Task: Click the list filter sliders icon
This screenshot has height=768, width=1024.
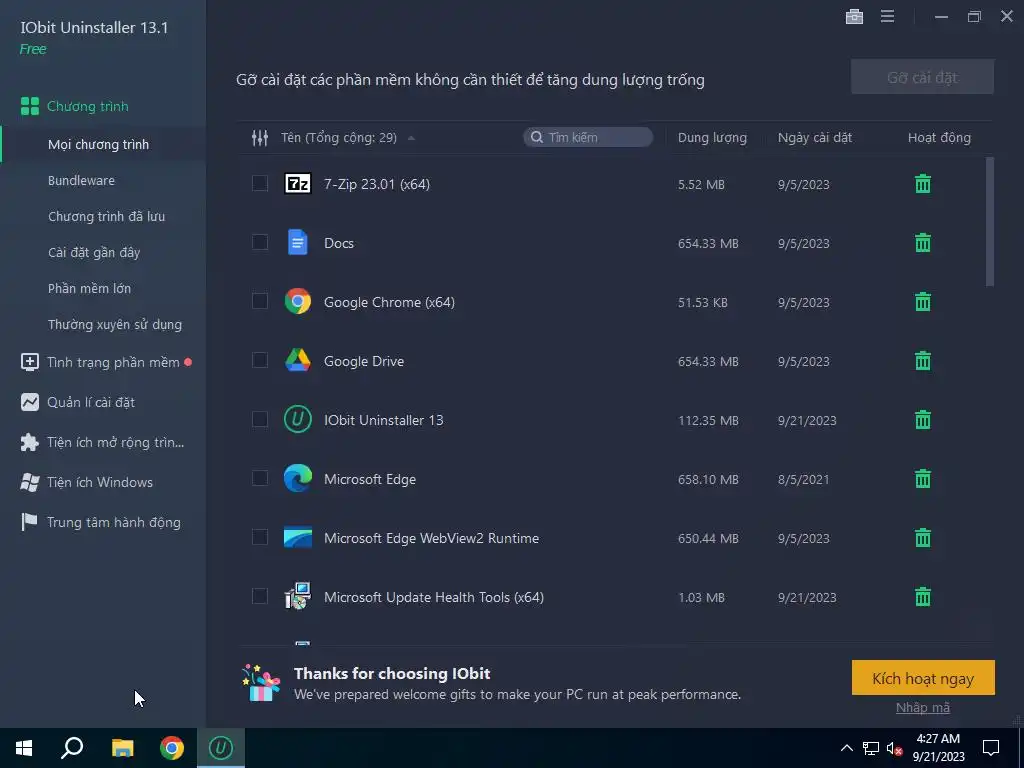Action: 260,138
